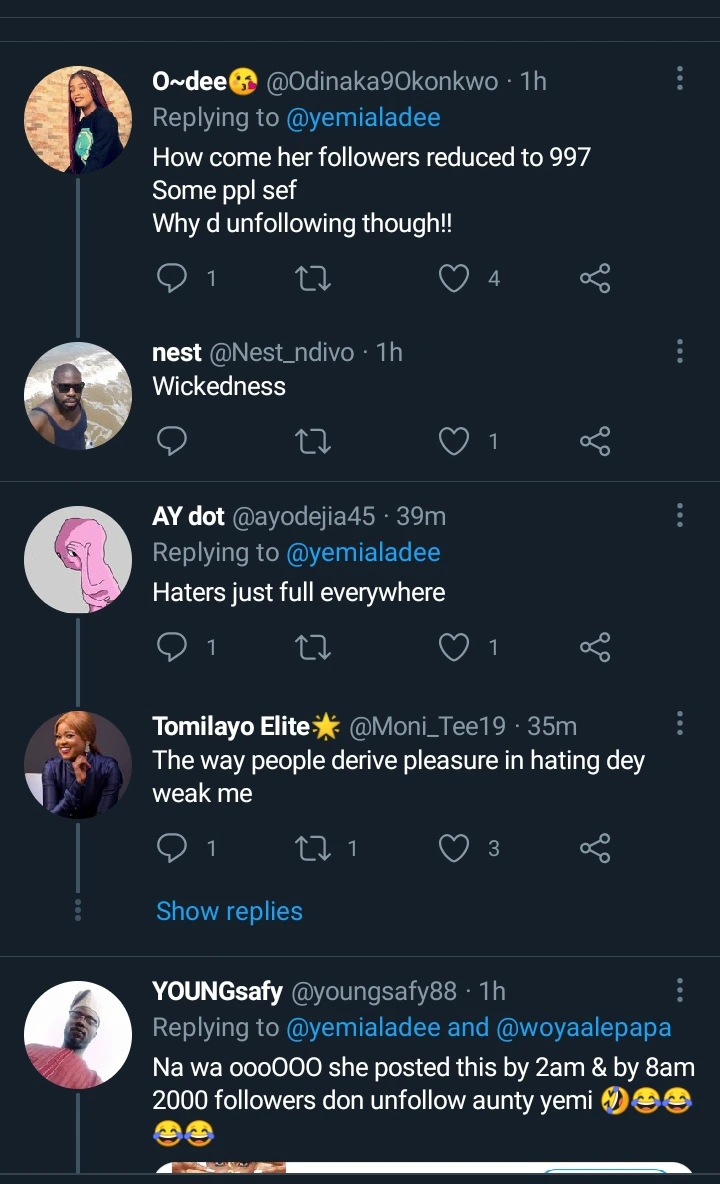Retweet AY dot's "Haters" tweet

314,648
